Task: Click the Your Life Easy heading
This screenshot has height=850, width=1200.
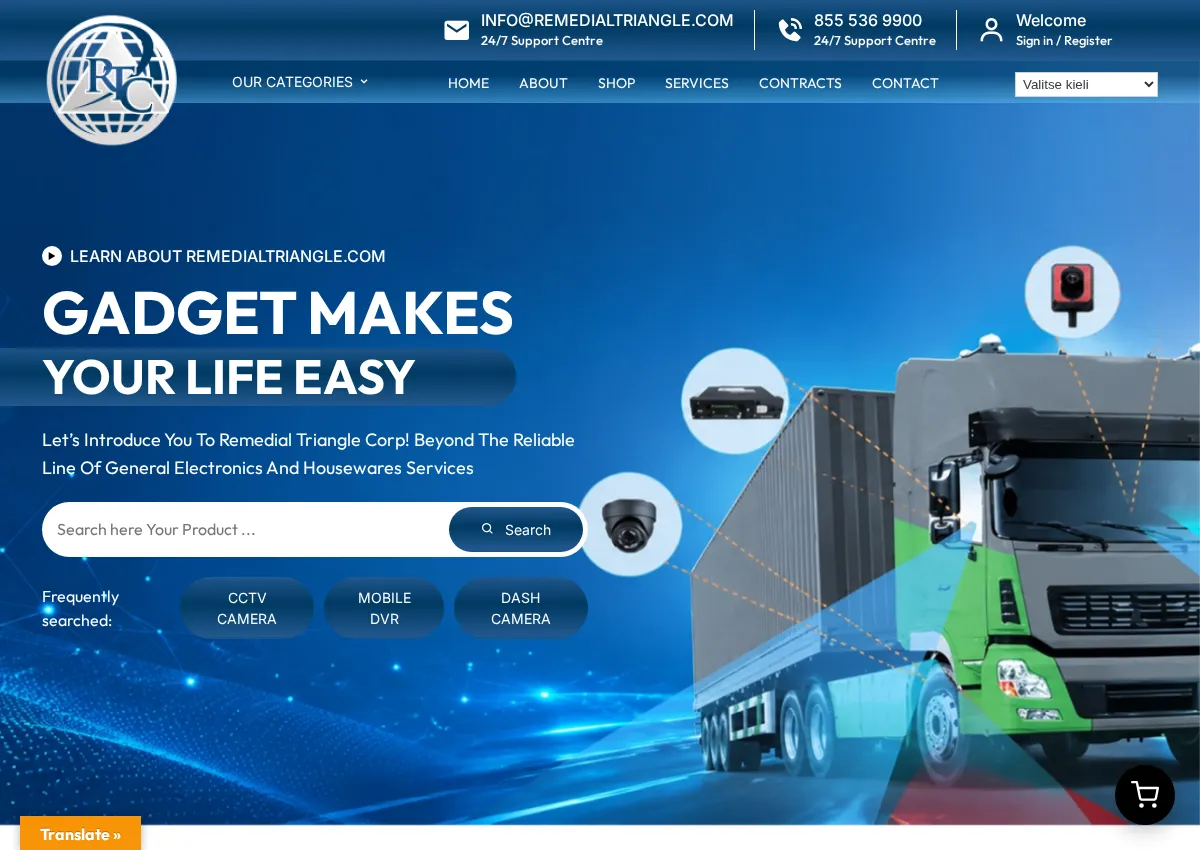Action: 228,377
